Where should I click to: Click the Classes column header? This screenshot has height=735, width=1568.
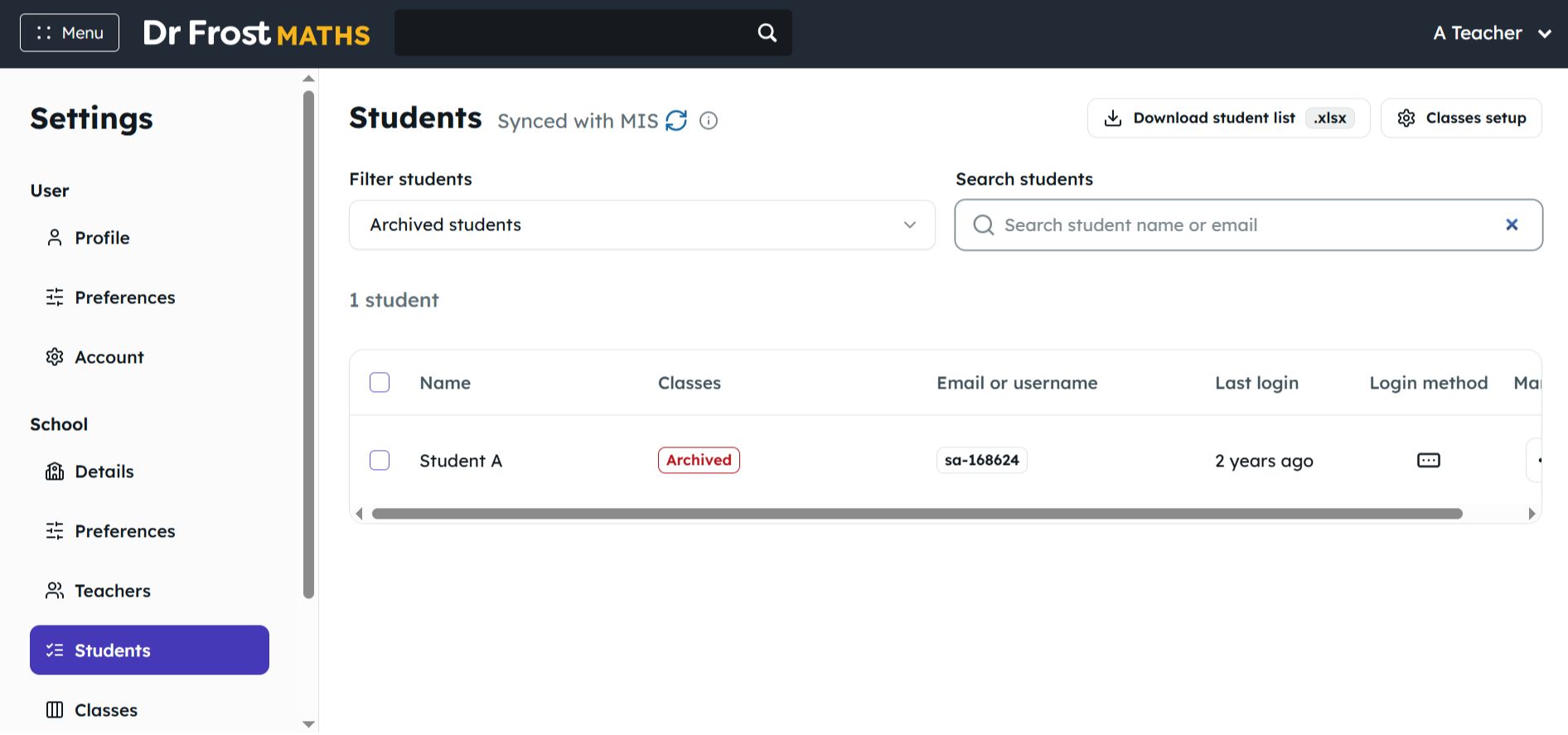(690, 383)
